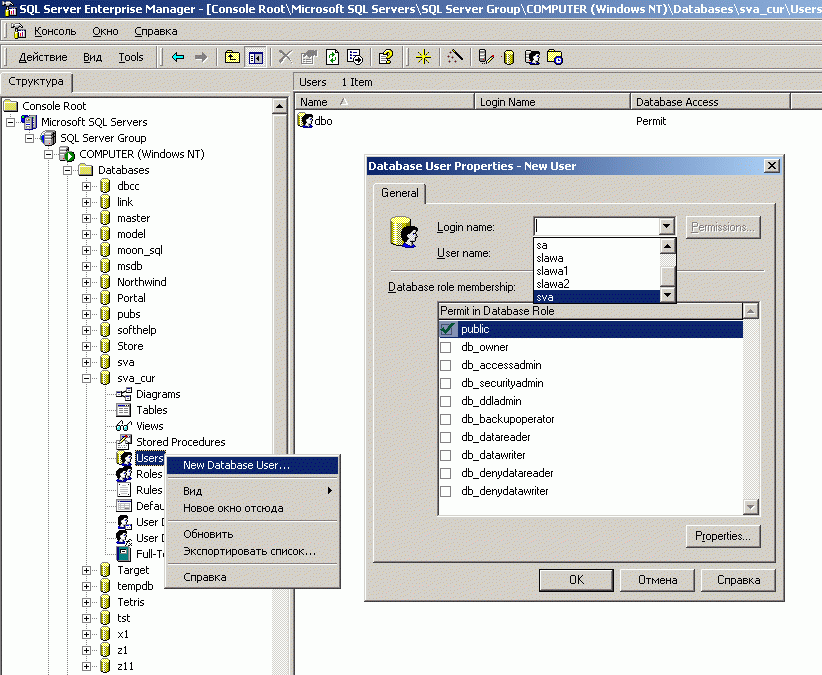
Task: Open the Вид submenu in context menu
Action: (x=252, y=491)
